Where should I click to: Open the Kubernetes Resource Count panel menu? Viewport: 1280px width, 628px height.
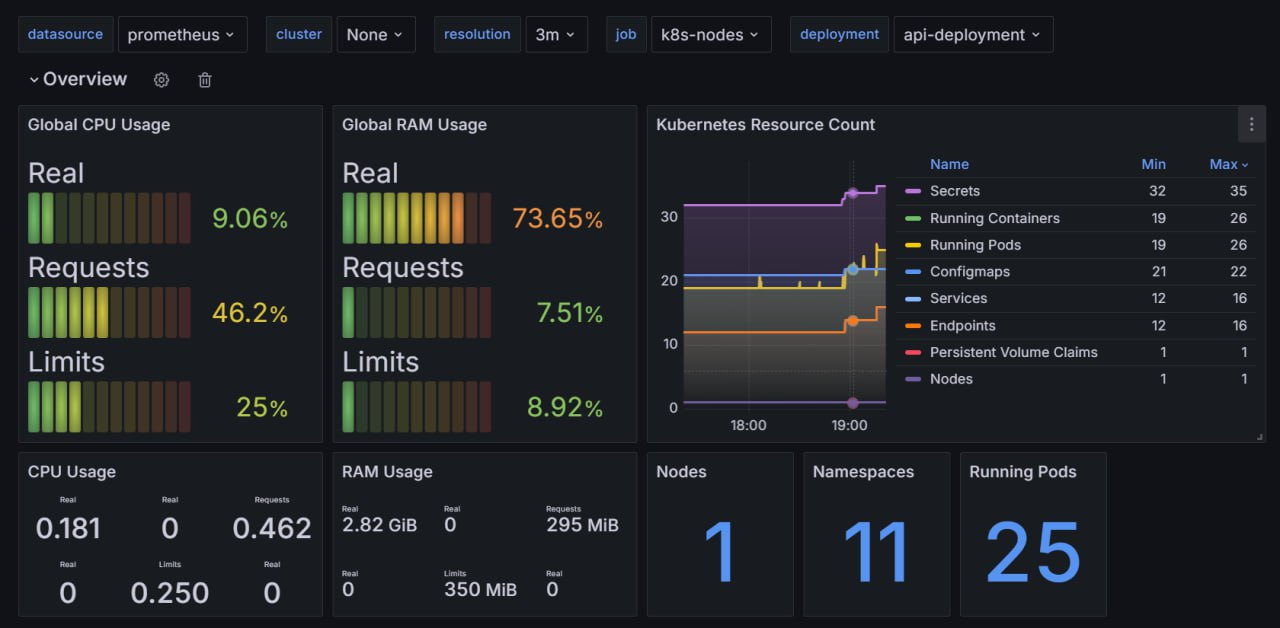tap(1251, 124)
